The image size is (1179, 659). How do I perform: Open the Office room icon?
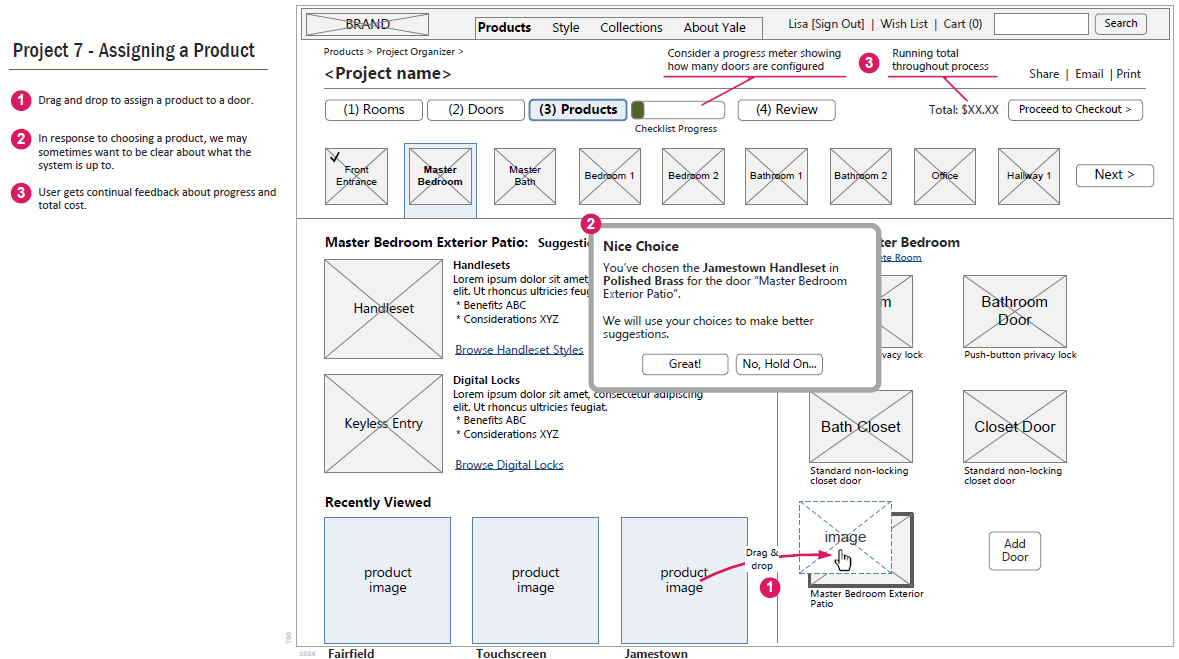944,176
